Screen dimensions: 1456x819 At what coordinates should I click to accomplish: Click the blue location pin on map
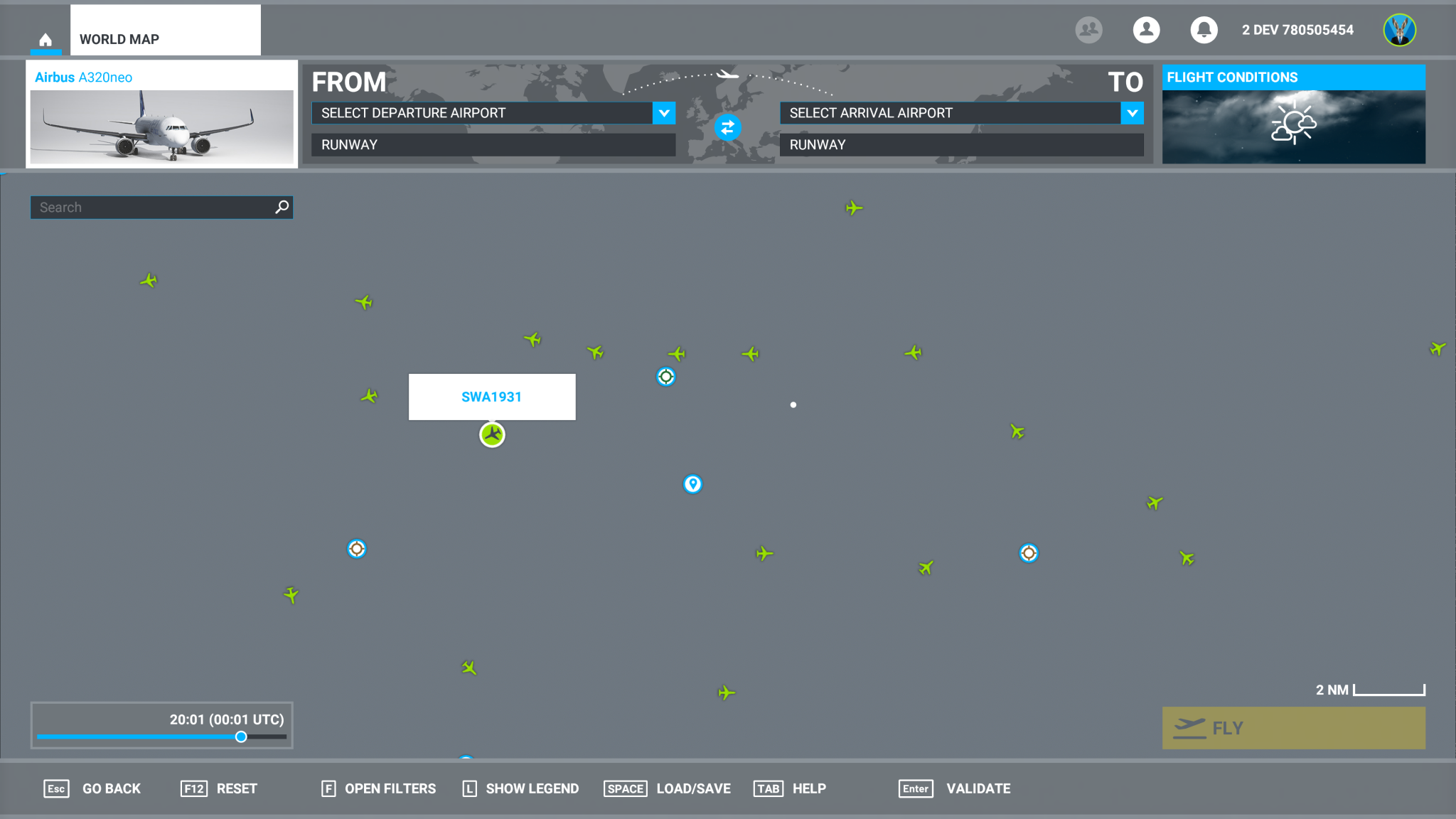(692, 484)
